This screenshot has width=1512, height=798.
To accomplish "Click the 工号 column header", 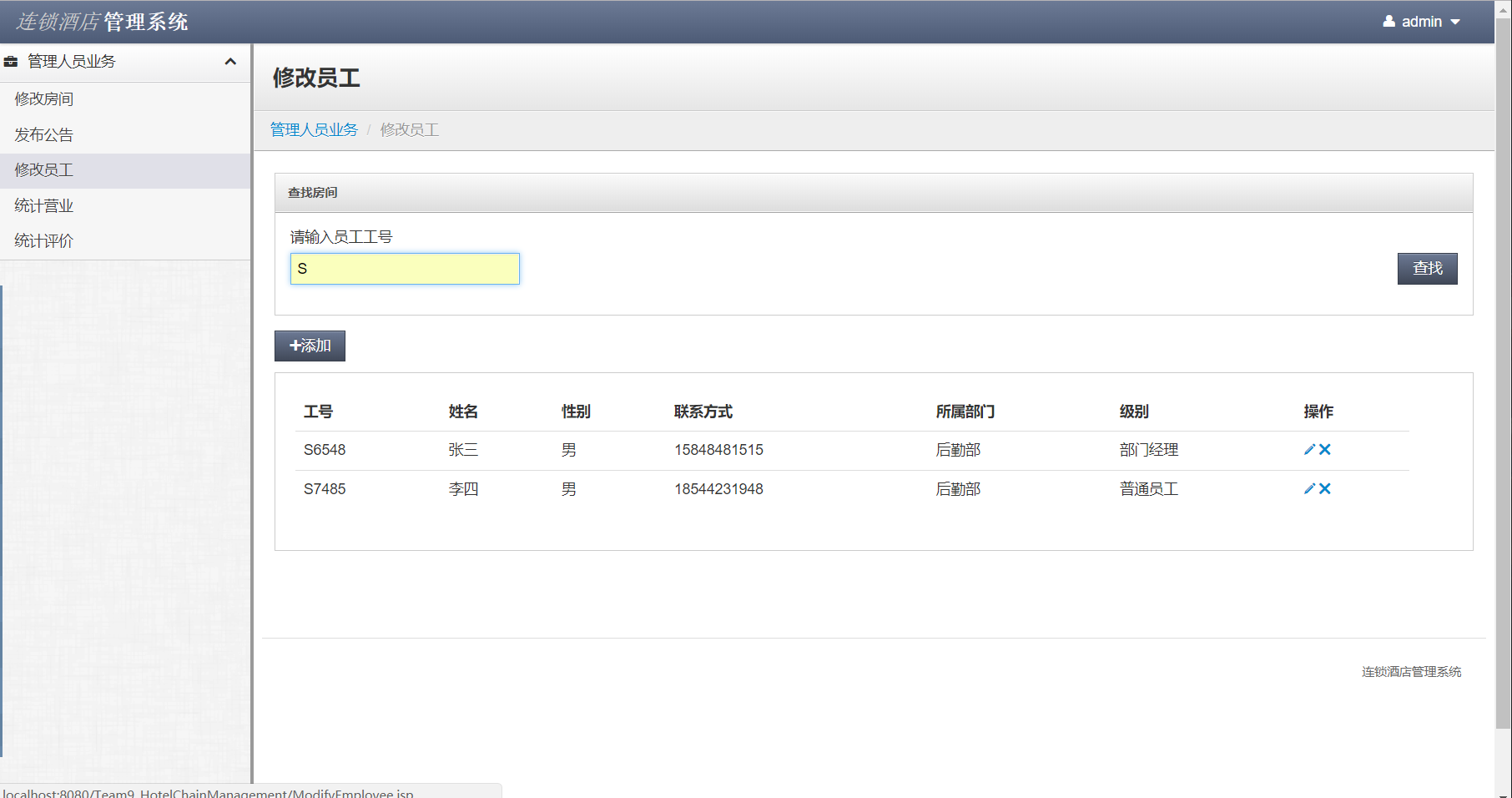I will [318, 412].
